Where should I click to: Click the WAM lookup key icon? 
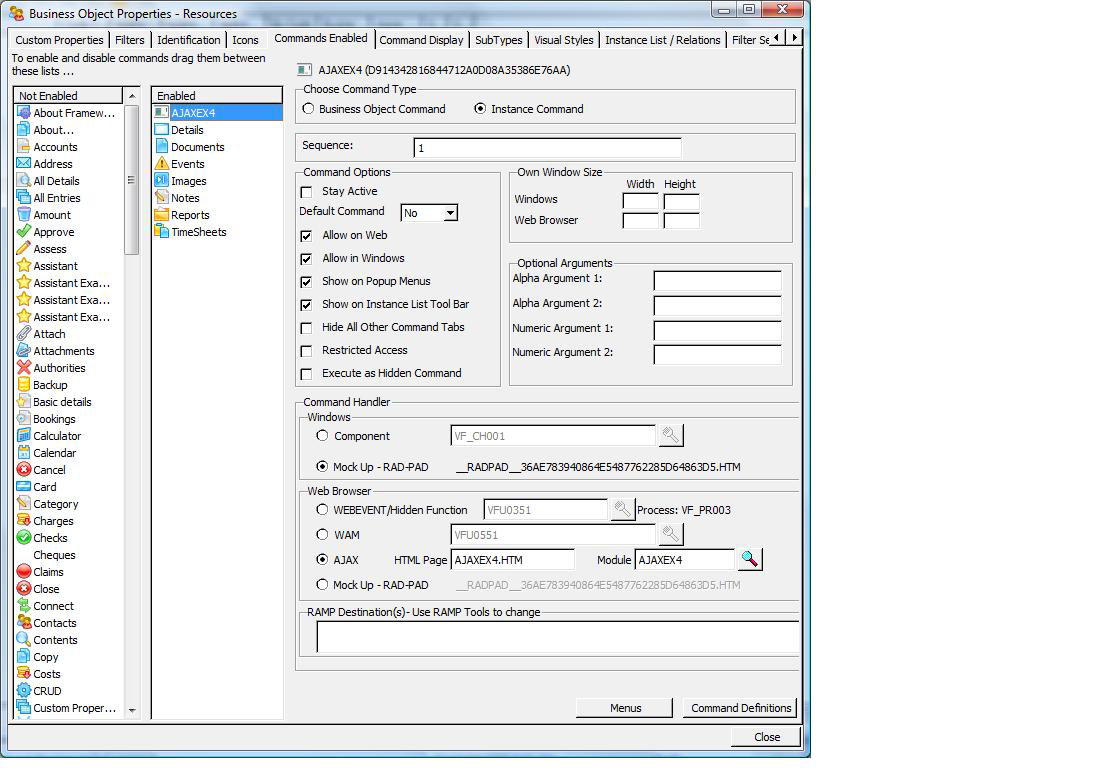point(671,535)
